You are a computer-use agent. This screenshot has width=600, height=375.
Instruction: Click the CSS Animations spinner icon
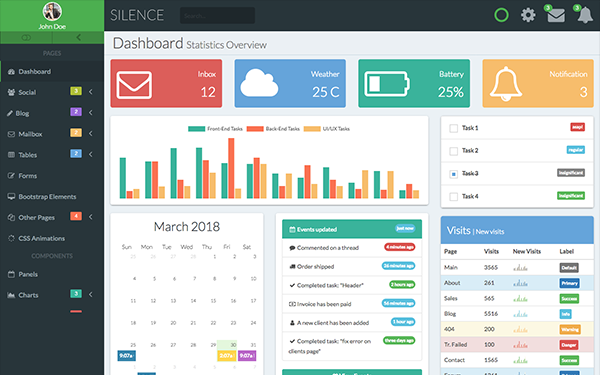11,238
